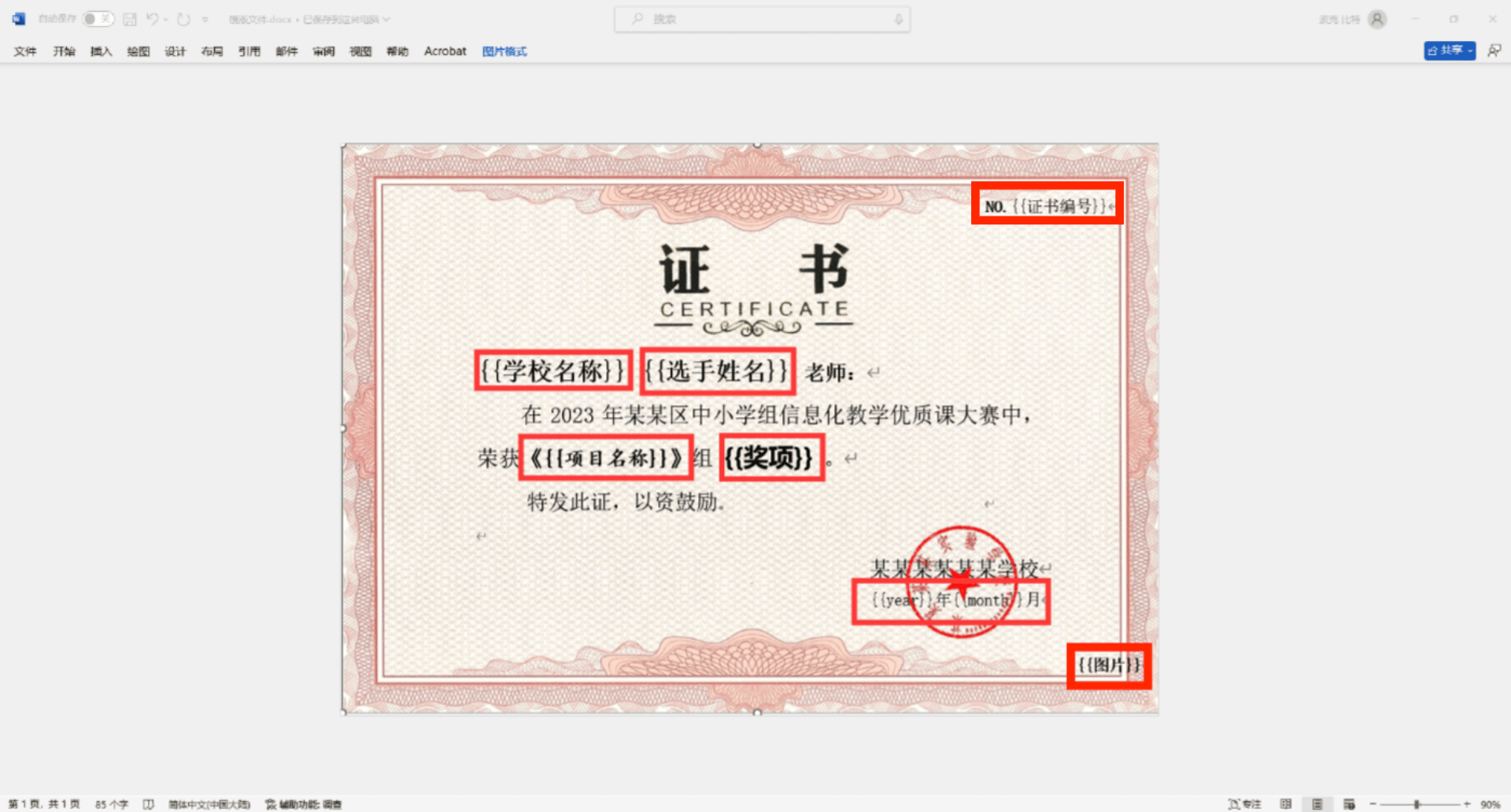This screenshot has width=1511, height=812.
Task: Click inside the search box at the top
Action: [761, 18]
